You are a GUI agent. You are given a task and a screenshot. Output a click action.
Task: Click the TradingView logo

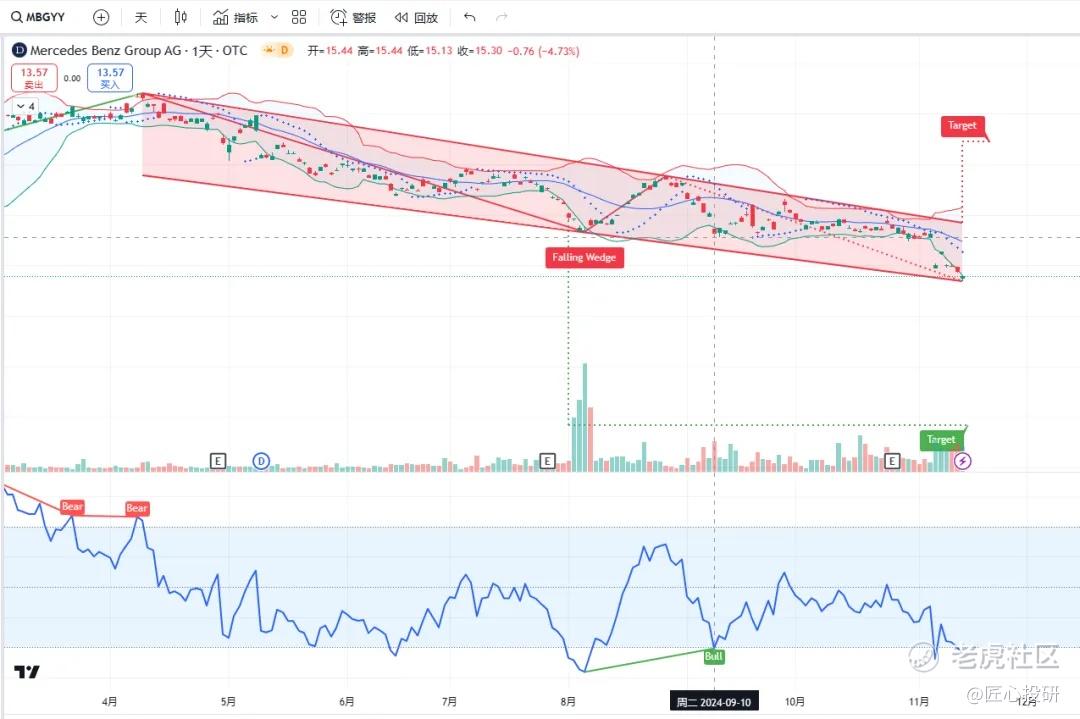click(27, 671)
